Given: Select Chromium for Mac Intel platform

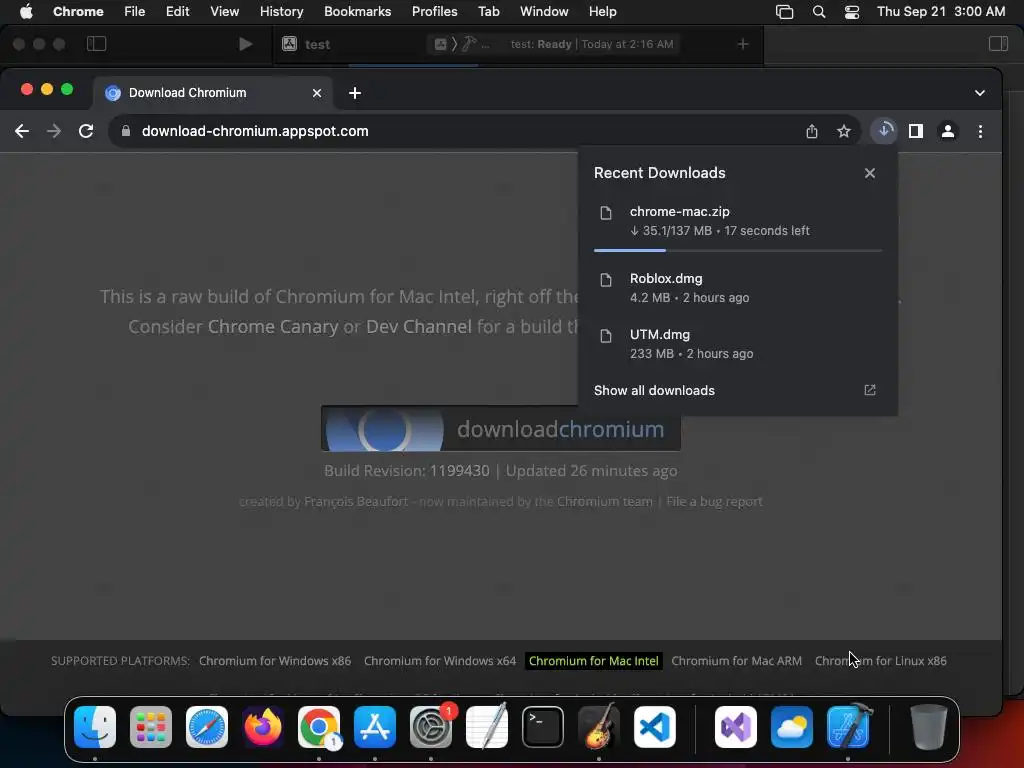Looking at the screenshot, I should pyautogui.click(x=594, y=661).
